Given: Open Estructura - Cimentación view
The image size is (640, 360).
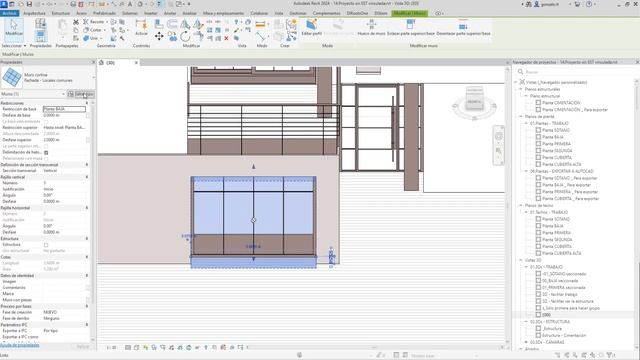Looking at the screenshot, I should coord(560,336).
